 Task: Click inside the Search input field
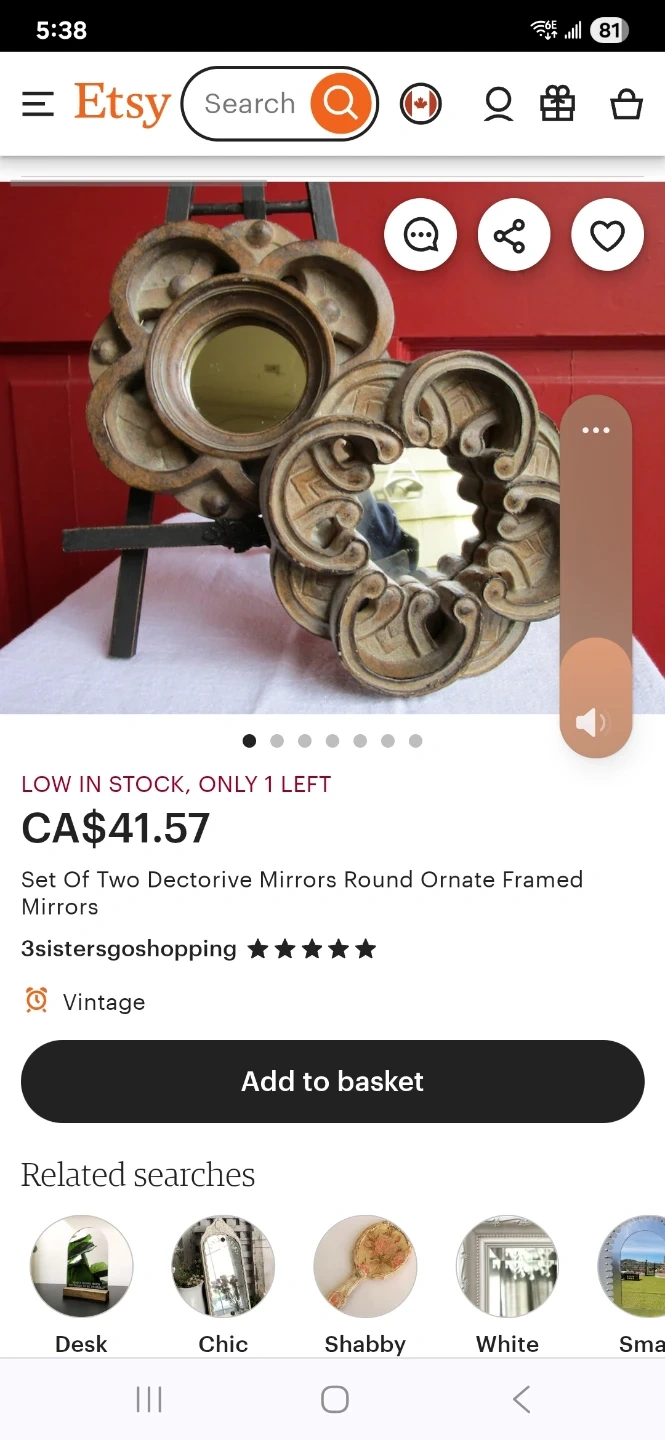(x=250, y=104)
